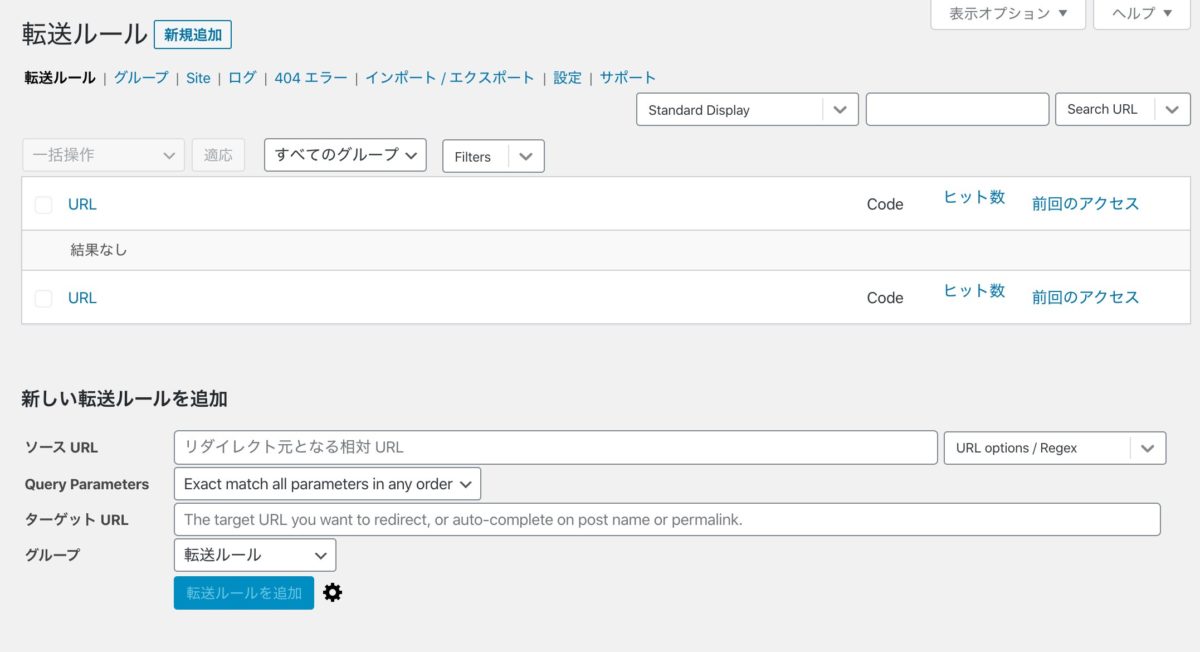1200x652 pixels.
Task: Click the ソース URL input field
Action: (x=555, y=448)
